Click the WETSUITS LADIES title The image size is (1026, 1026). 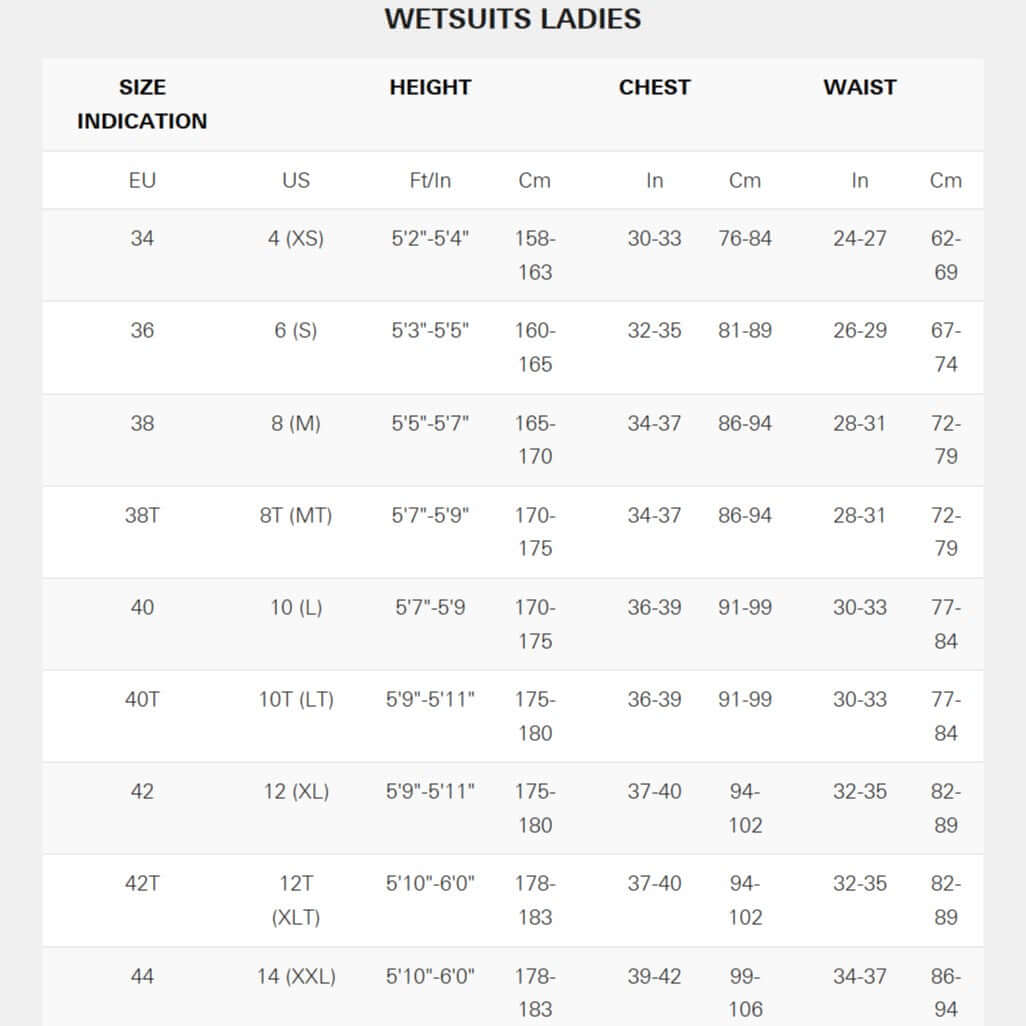point(512,19)
